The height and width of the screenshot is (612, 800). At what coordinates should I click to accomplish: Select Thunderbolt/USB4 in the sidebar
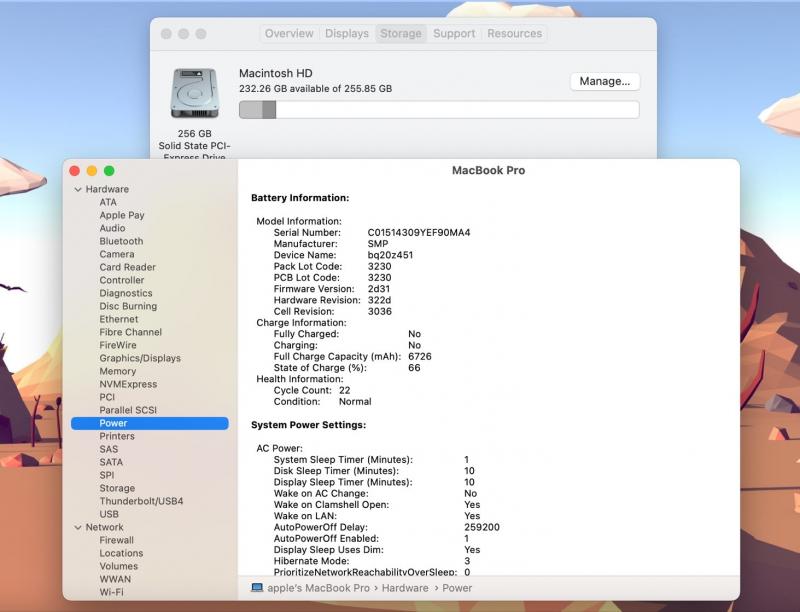[x=141, y=501]
